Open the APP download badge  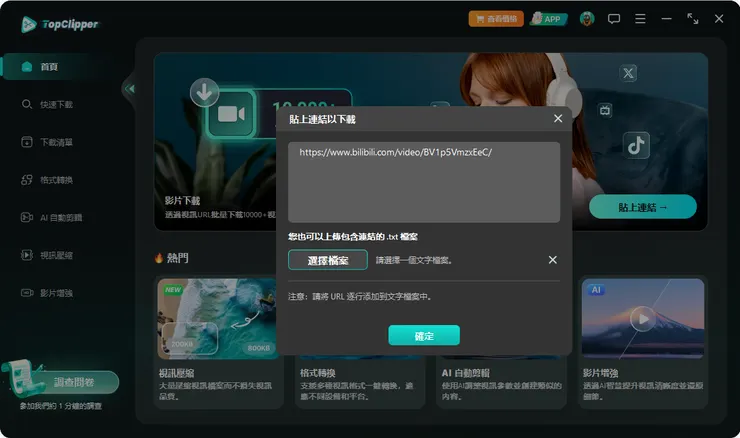548,19
